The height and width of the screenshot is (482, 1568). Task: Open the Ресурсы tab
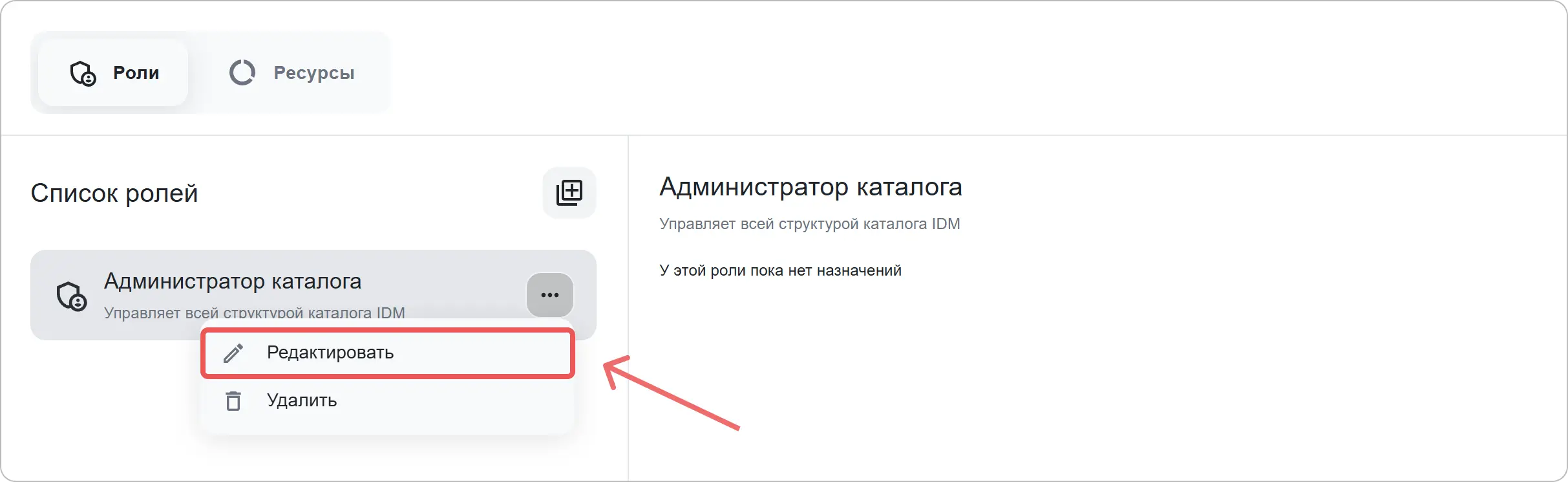coord(291,72)
